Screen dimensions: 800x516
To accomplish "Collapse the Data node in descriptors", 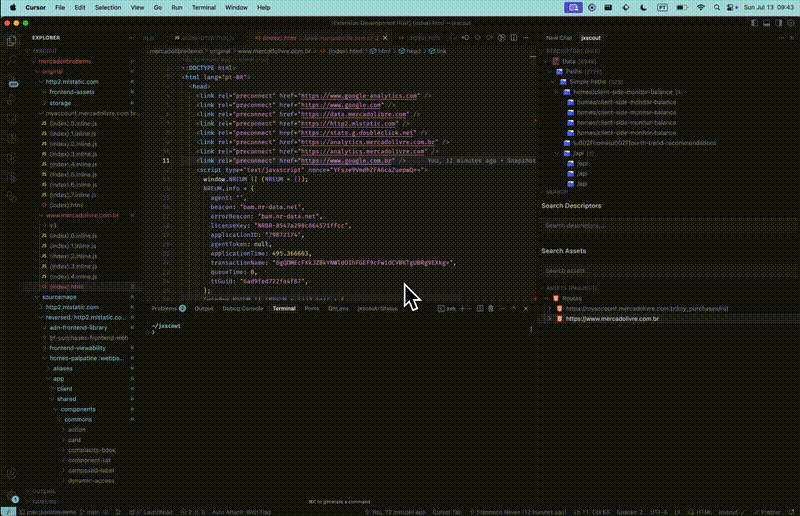I will (x=547, y=61).
